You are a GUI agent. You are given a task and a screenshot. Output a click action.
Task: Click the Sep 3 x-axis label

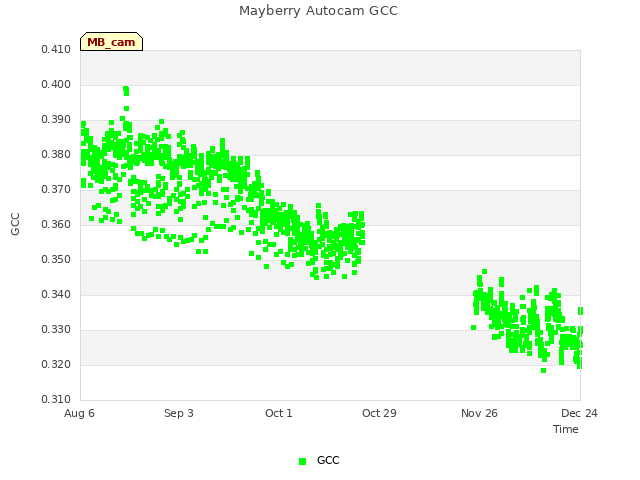[x=179, y=413]
